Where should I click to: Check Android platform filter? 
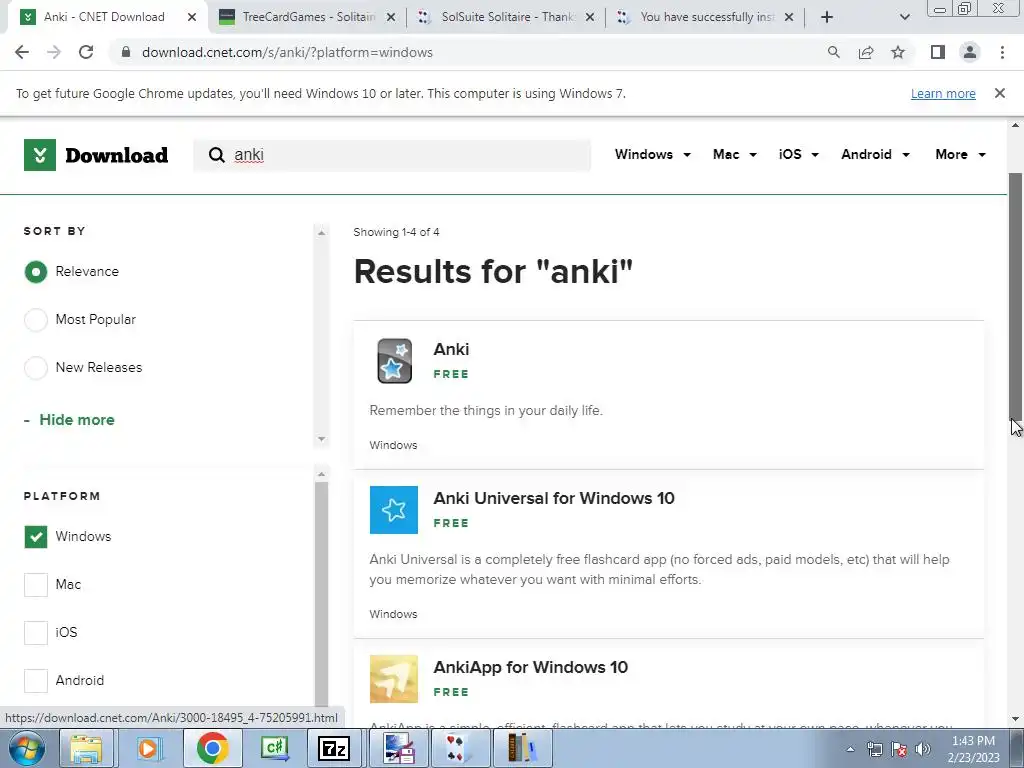click(36, 680)
